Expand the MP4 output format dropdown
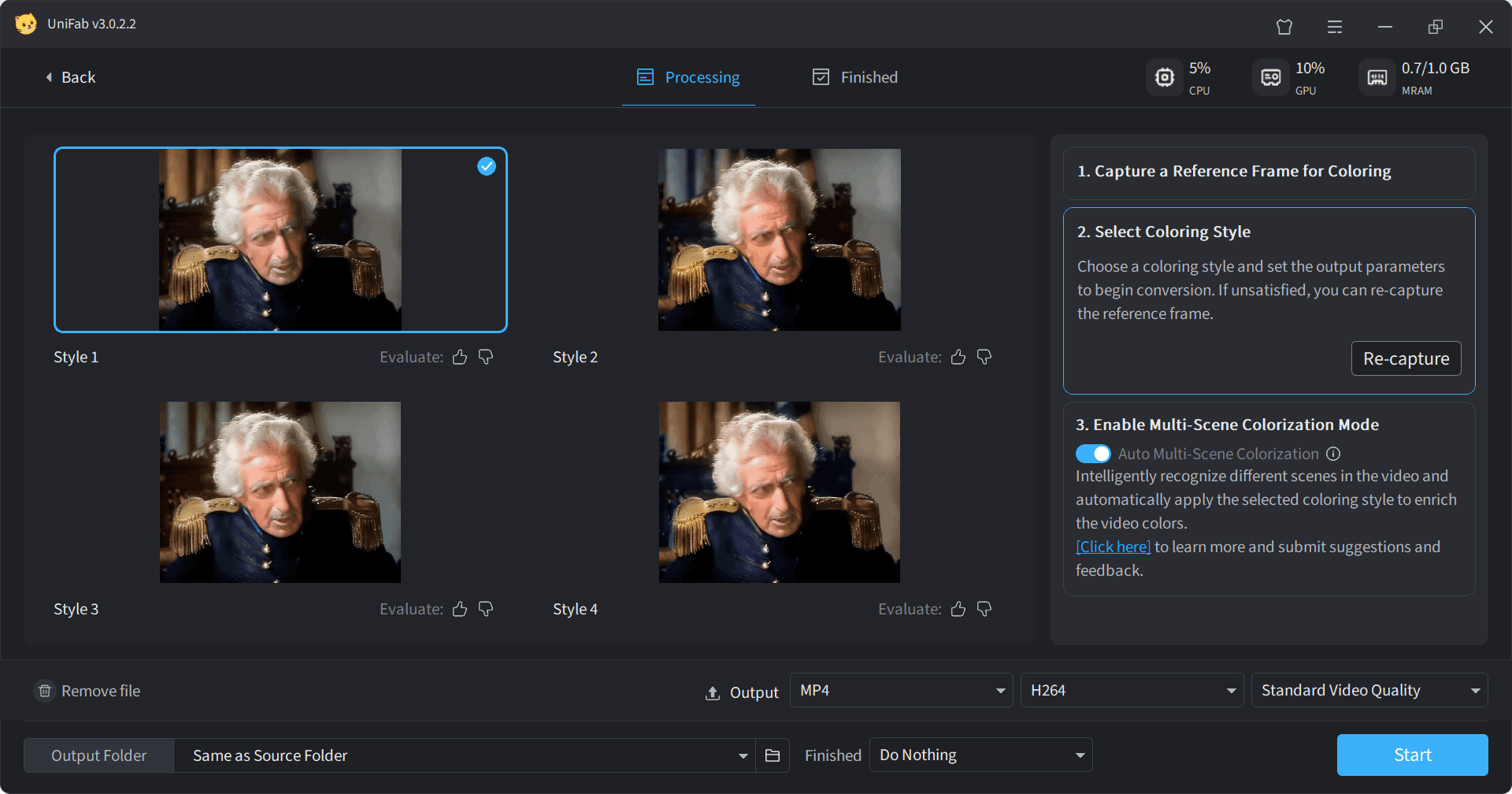The height and width of the screenshot is (794, 1512). 902,691
